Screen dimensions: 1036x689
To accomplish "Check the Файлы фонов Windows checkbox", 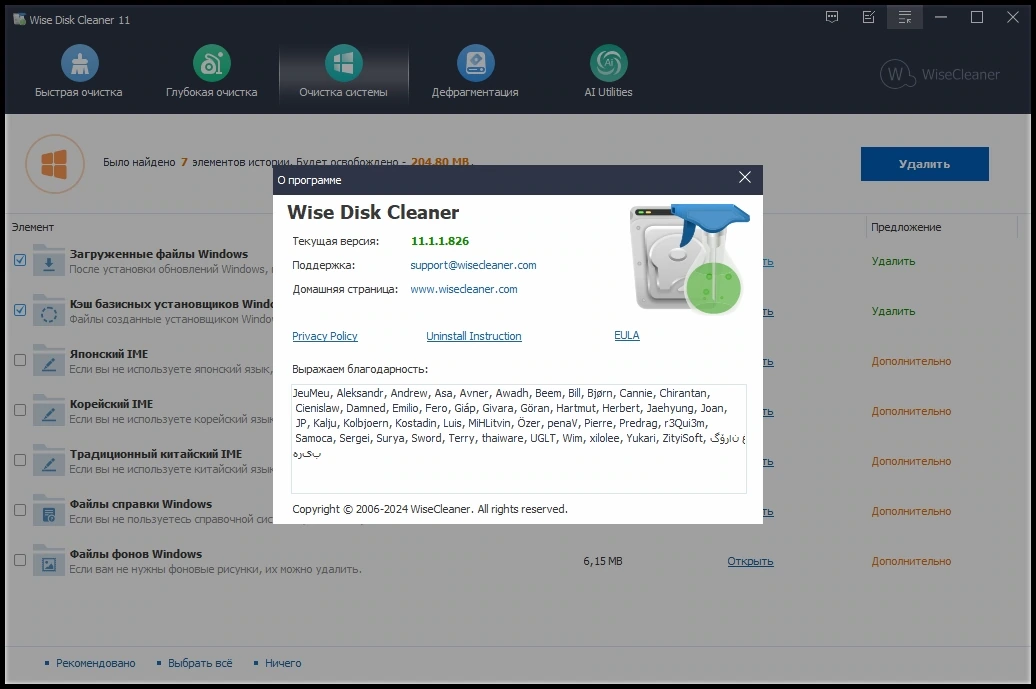I will (x=20, y=560).
